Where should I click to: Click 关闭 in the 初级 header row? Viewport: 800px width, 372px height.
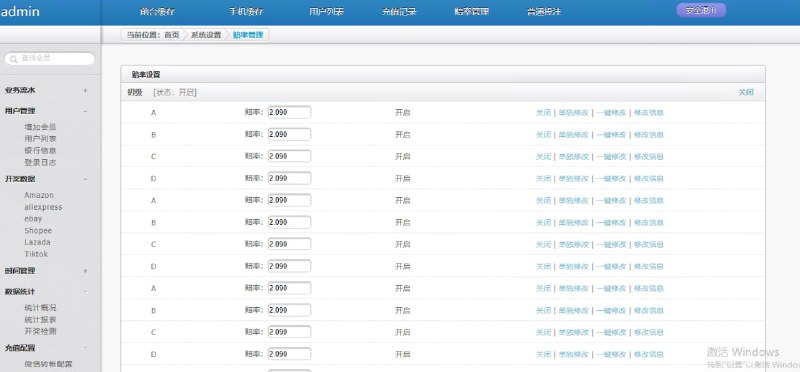point(746,92)
